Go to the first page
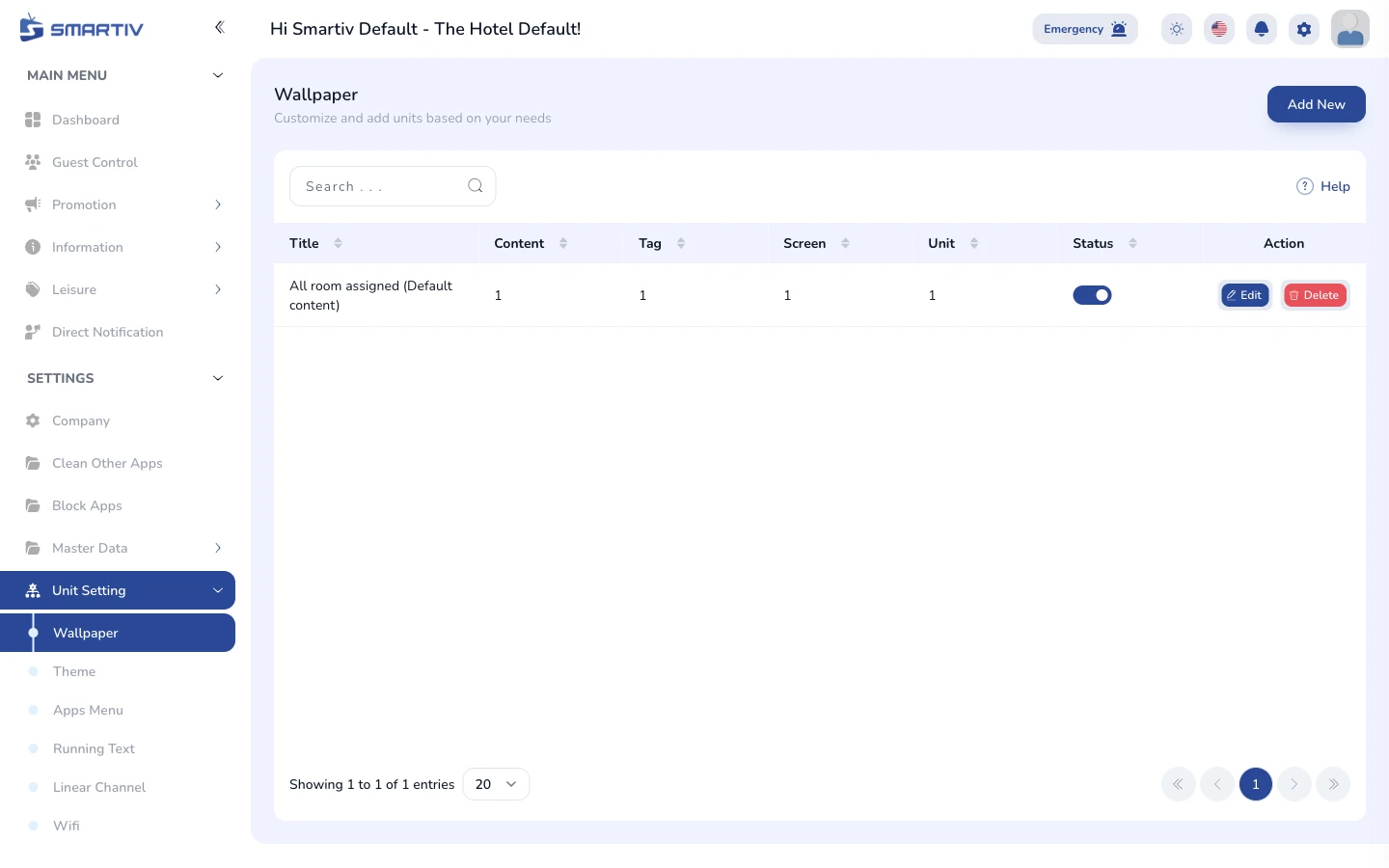The image size is (1389, 868). 1179,784
